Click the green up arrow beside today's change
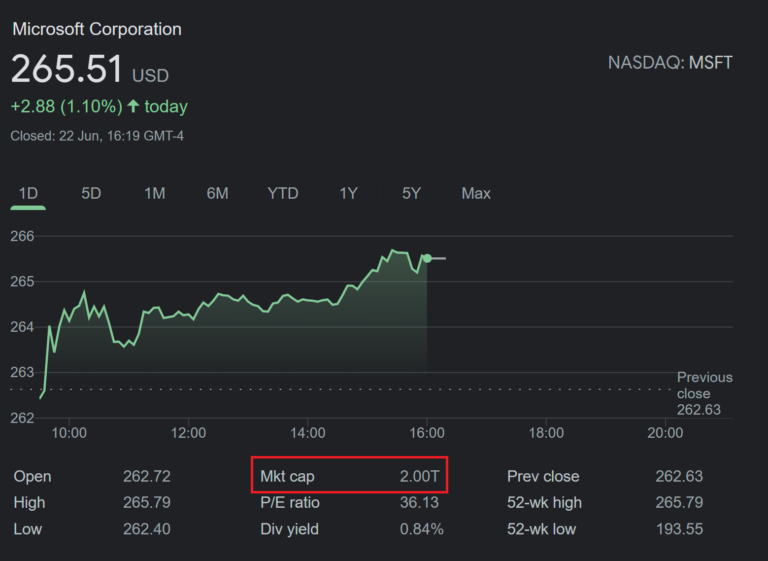 click(x=133, y=106)
